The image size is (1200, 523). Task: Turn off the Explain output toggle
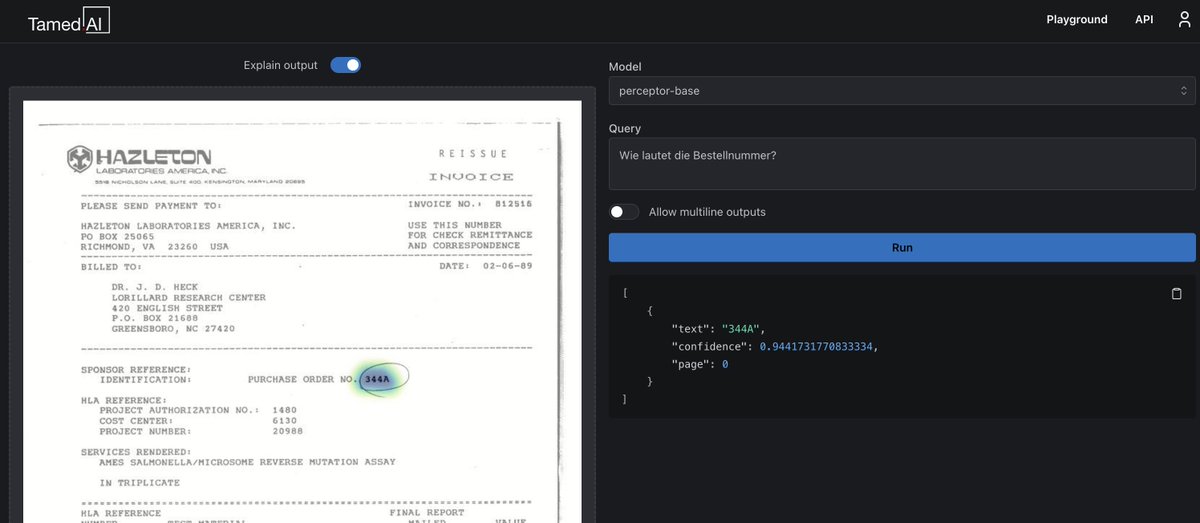tap(345, 65)
